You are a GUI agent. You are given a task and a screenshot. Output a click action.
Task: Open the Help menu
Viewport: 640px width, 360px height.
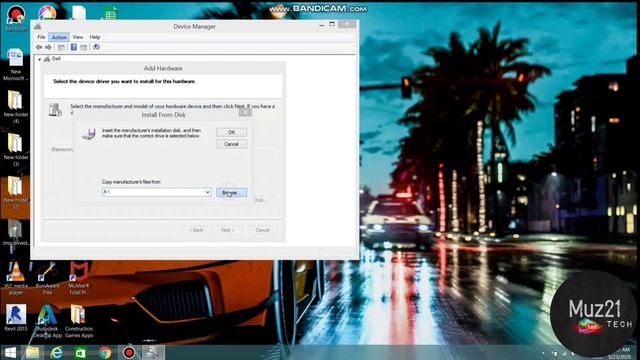point(95,37)
